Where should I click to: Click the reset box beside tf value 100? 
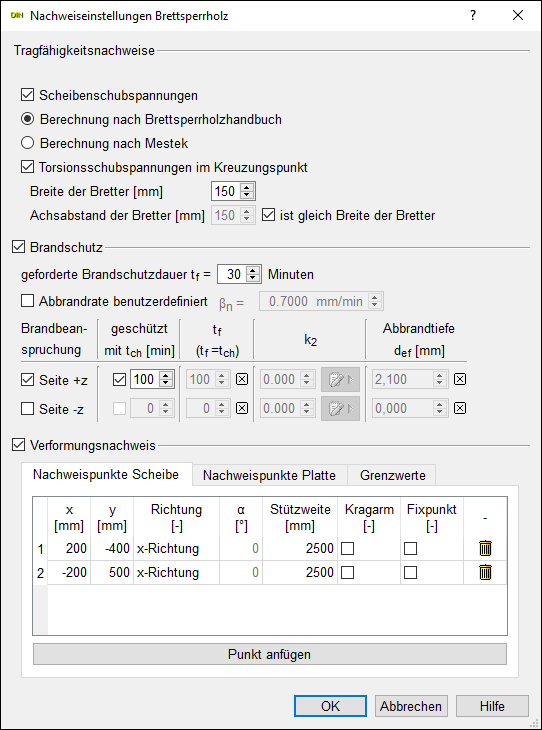[x=242, y=379]
